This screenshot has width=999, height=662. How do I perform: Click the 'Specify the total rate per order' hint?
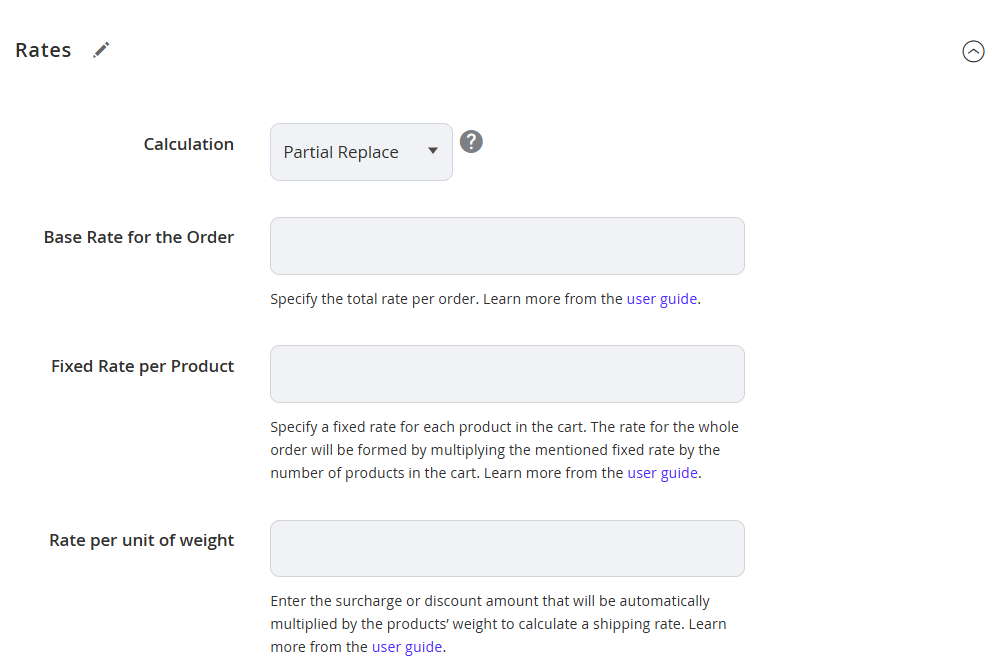tap(485, 299)
